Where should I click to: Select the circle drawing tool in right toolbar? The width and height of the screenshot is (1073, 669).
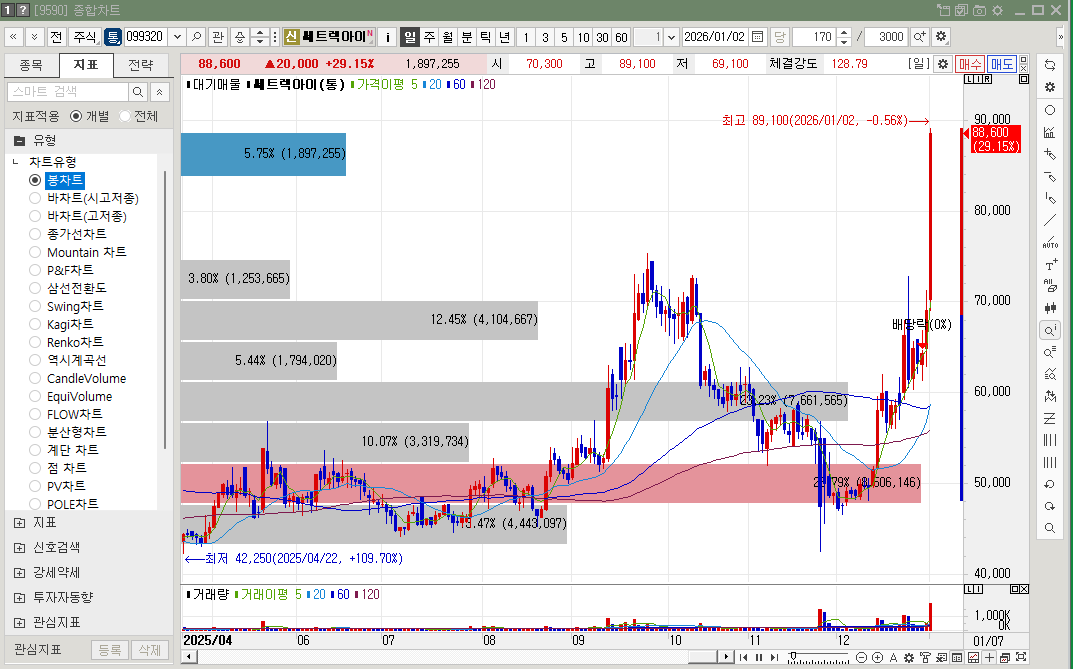tap(1050, 110)
